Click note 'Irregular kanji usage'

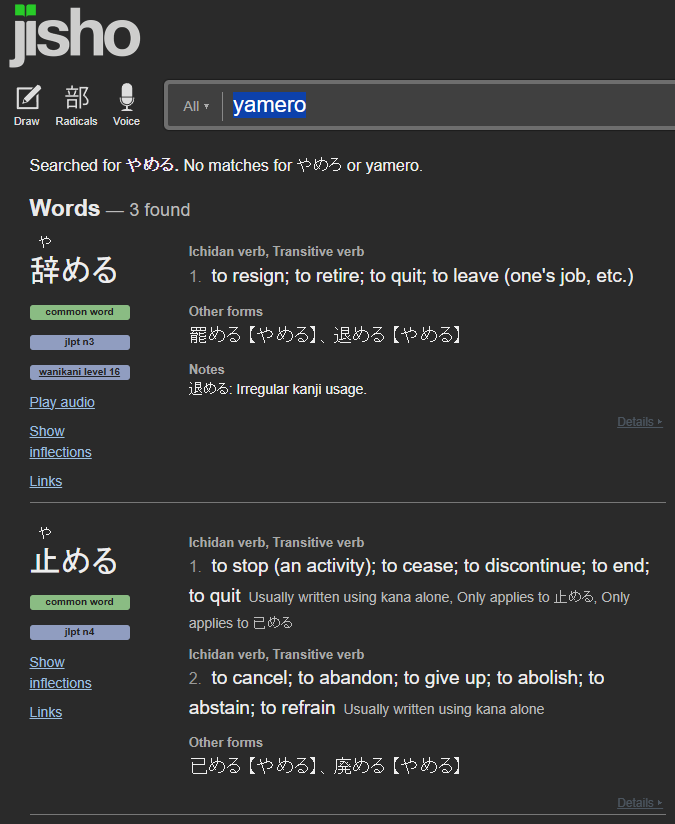(301, 389)
